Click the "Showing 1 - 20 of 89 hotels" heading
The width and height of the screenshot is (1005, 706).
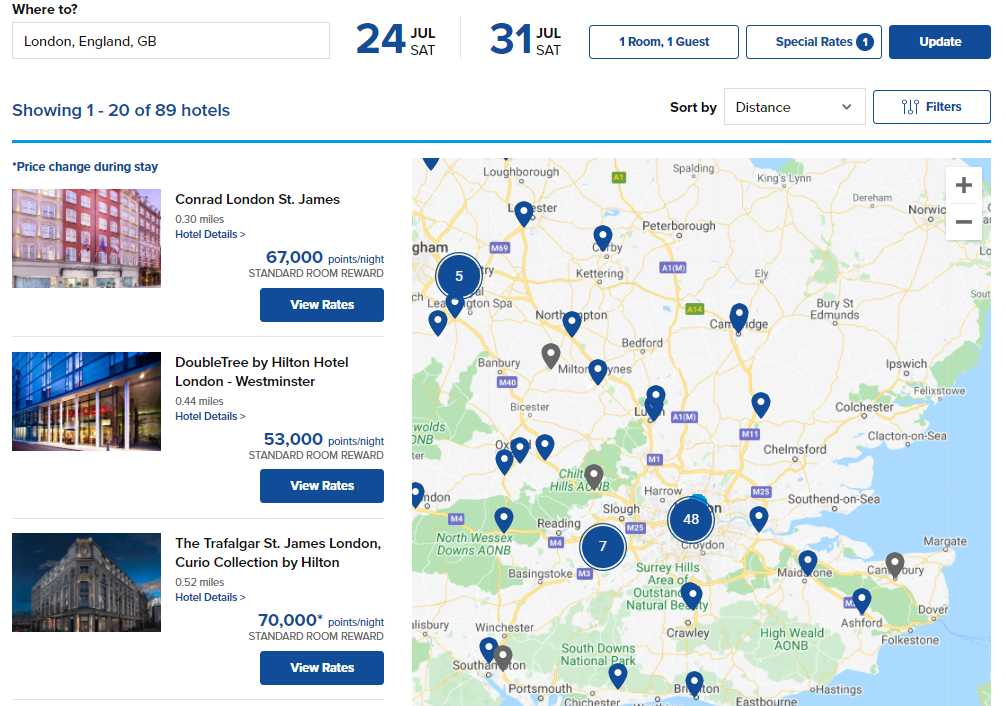[x=121, y=110]
